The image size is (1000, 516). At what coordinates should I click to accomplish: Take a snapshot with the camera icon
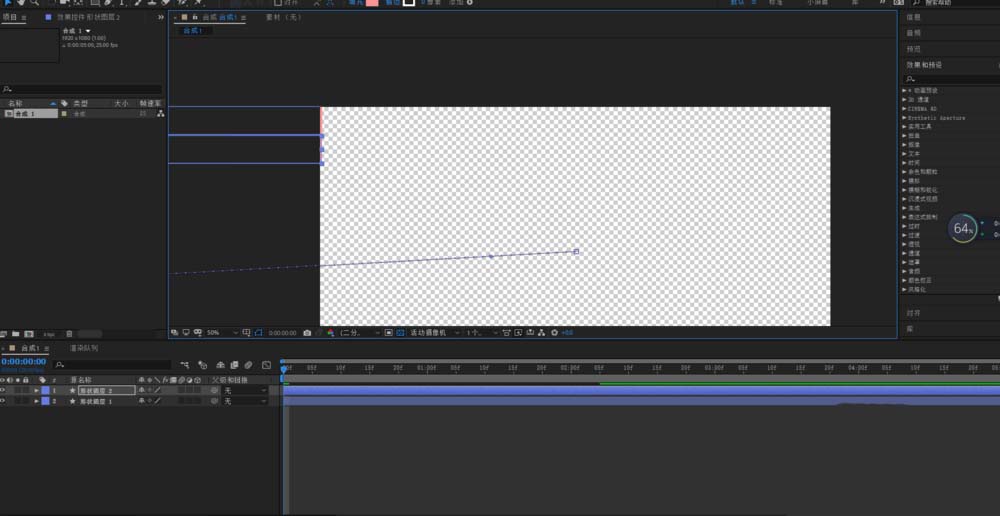pyautogui.click(x=307, y=332)
